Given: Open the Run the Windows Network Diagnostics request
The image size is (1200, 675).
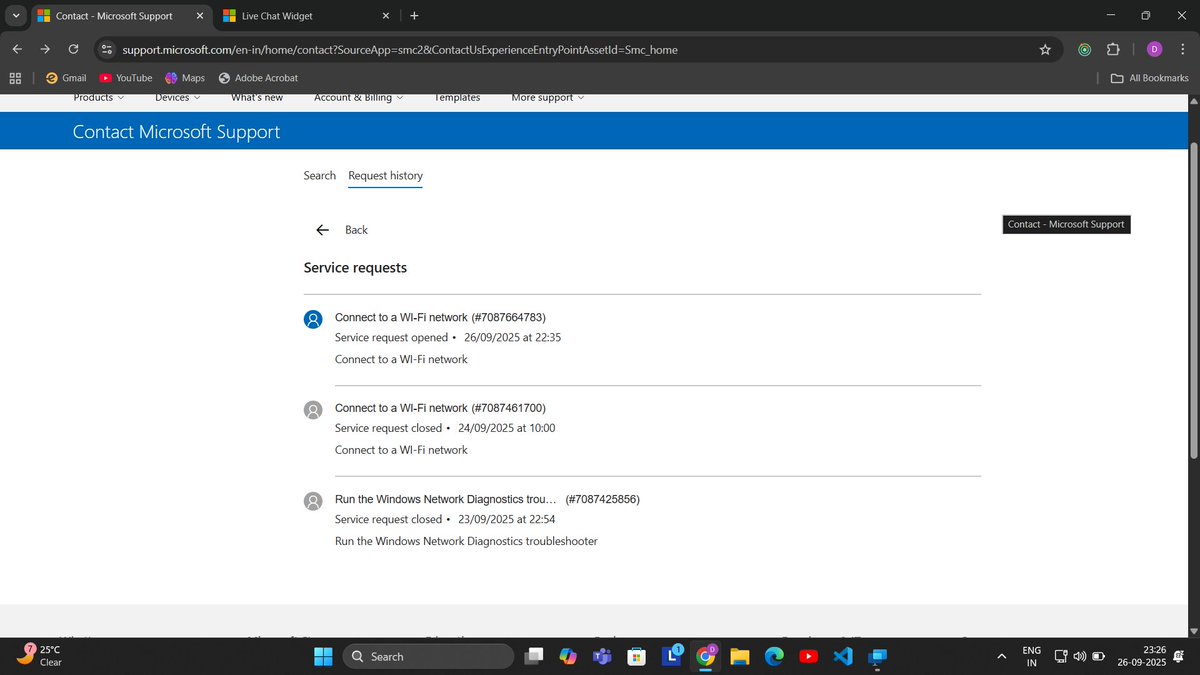Looking at the screenshot, I should (487, 499).
